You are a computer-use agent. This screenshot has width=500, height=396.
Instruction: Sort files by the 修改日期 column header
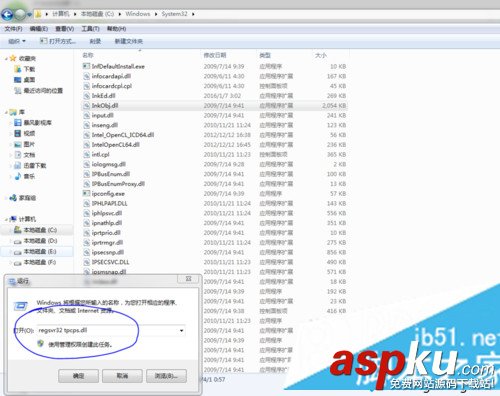(x=215, y=55)
